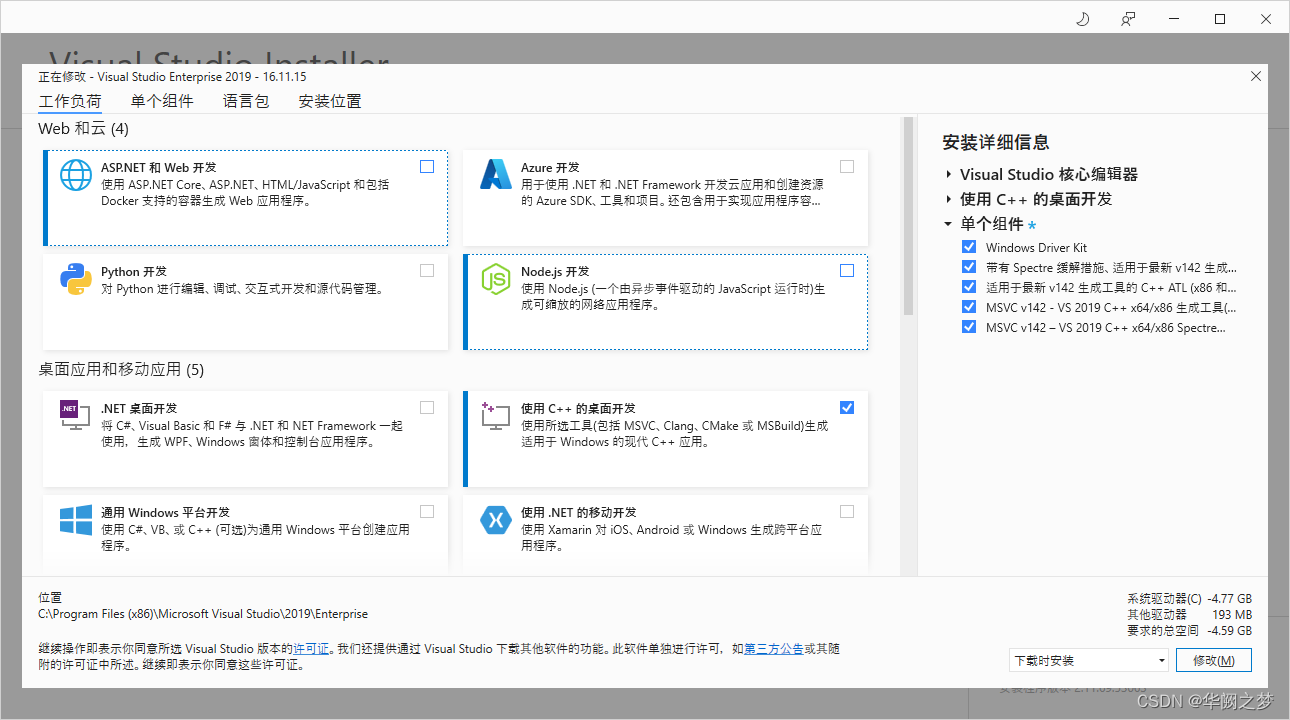Screen dimensions: 1290x720
Task: Uncheck MSVC v142 x64/x86 生成工具 component
Action: pos(968,307)
